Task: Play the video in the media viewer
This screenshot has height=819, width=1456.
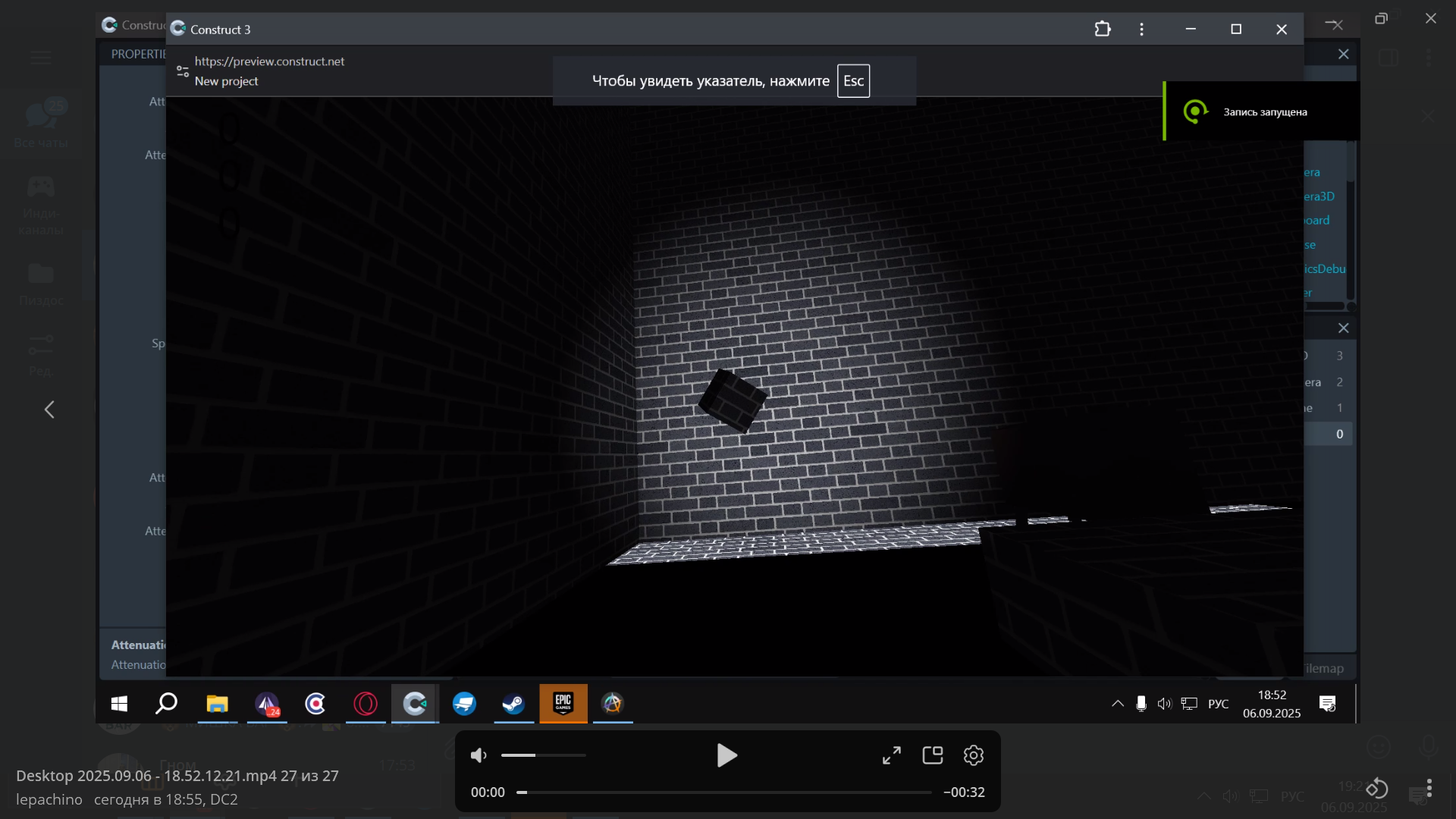Action: (726, 755)
